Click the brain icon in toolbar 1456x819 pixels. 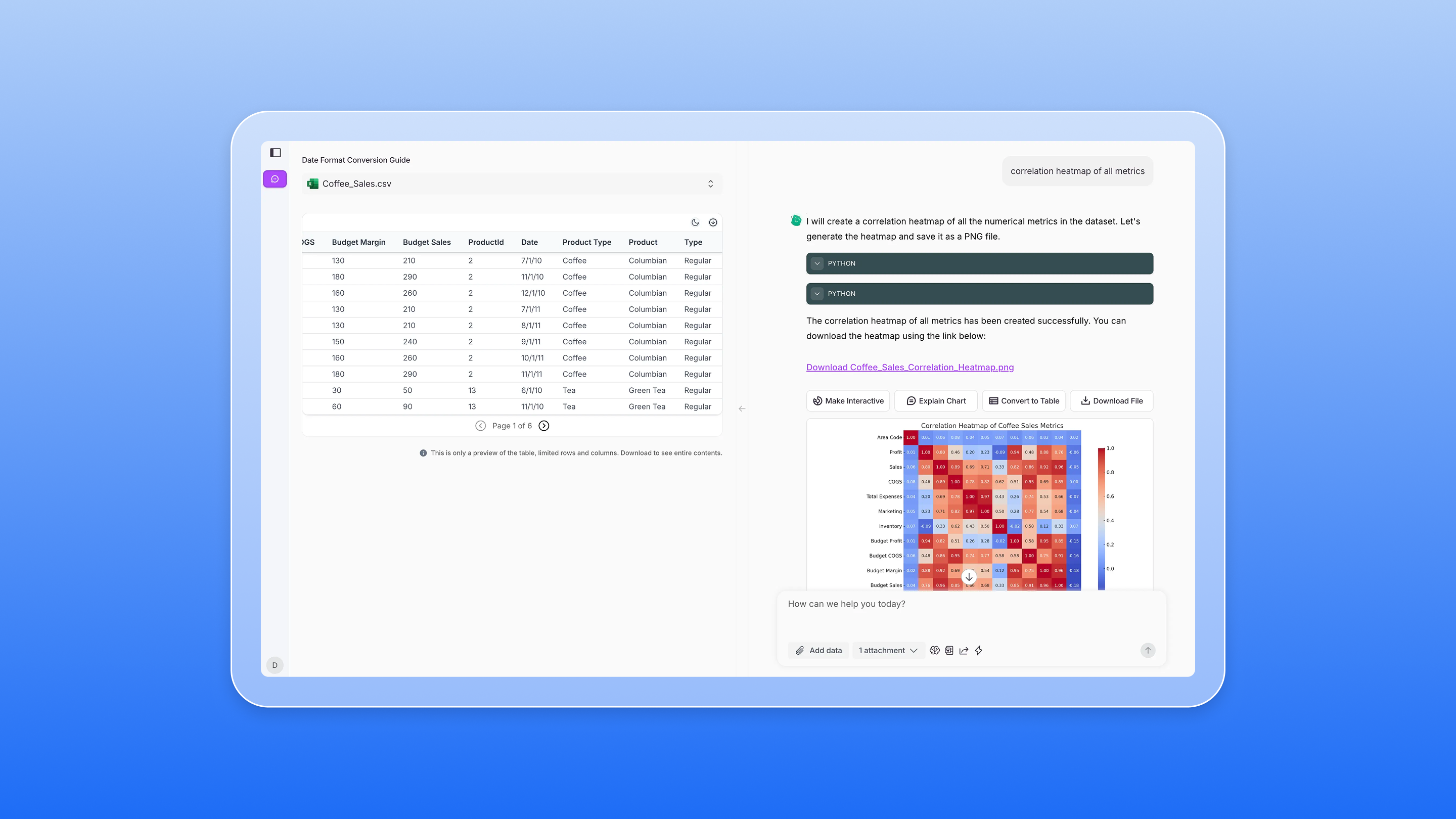tap(934, 651)
